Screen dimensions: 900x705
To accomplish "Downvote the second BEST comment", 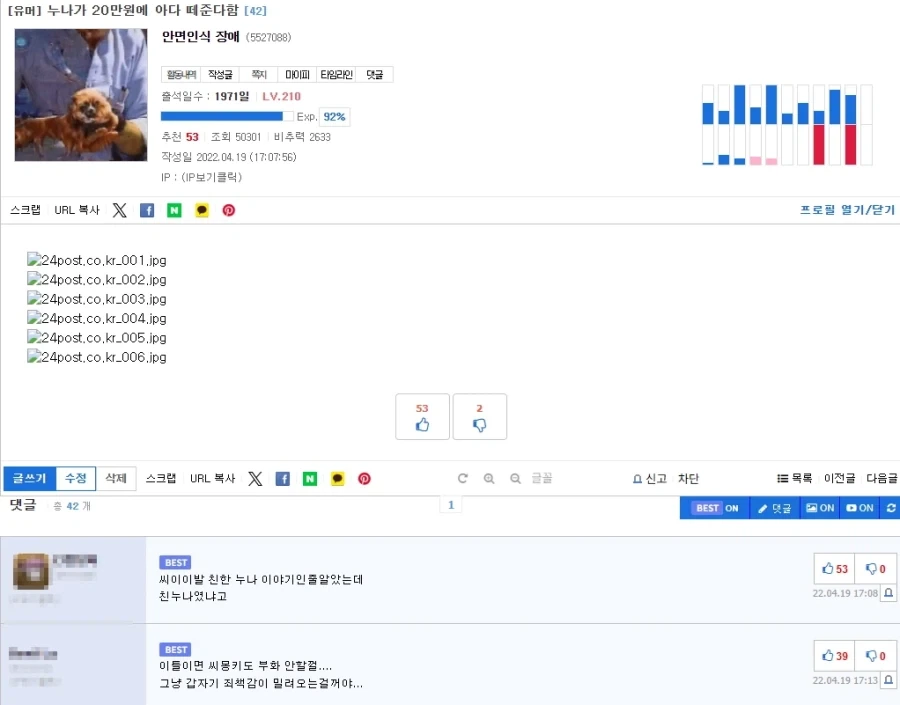I will [x=876, y=656].
